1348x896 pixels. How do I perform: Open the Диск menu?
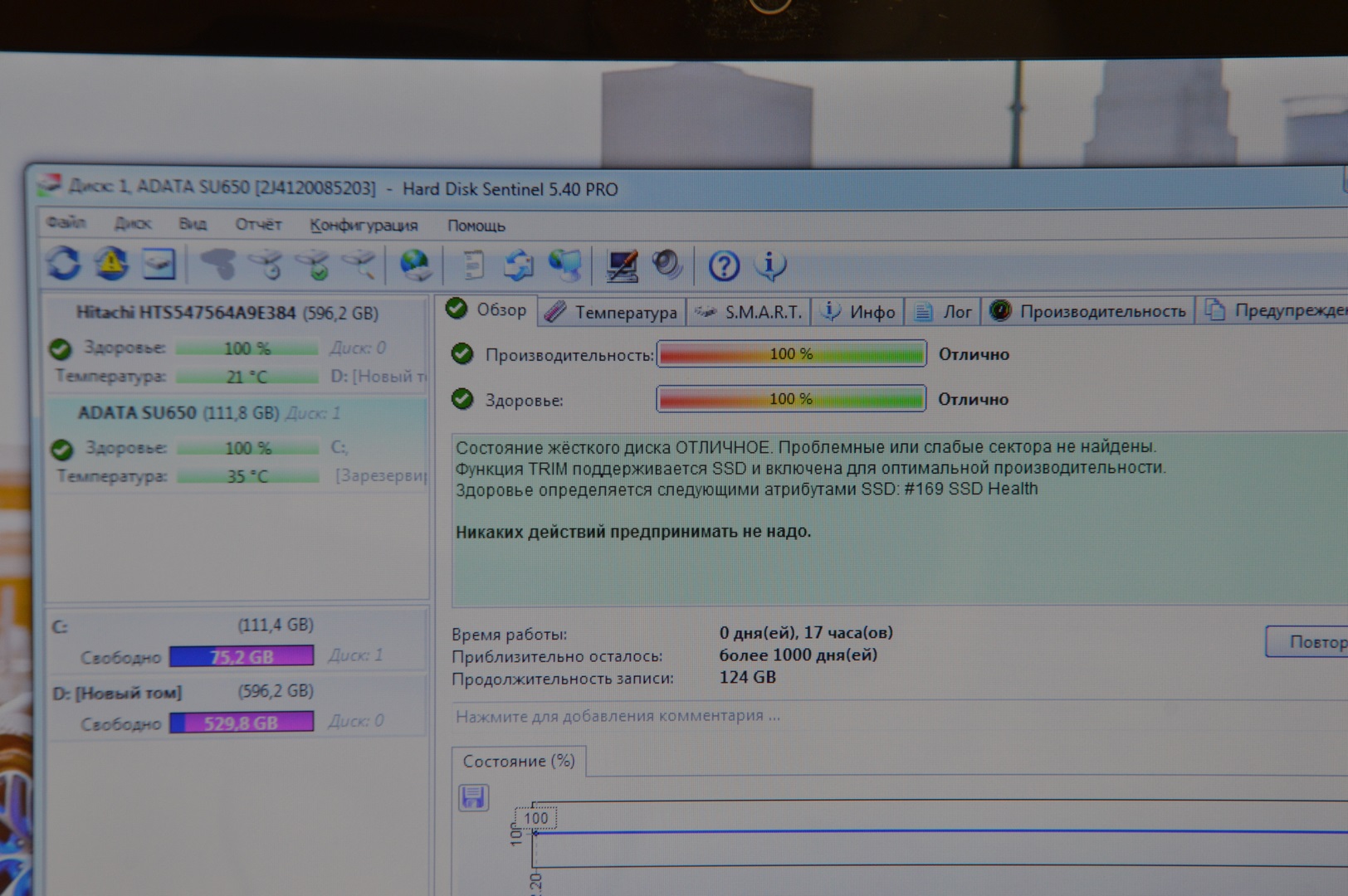point(133,223)
